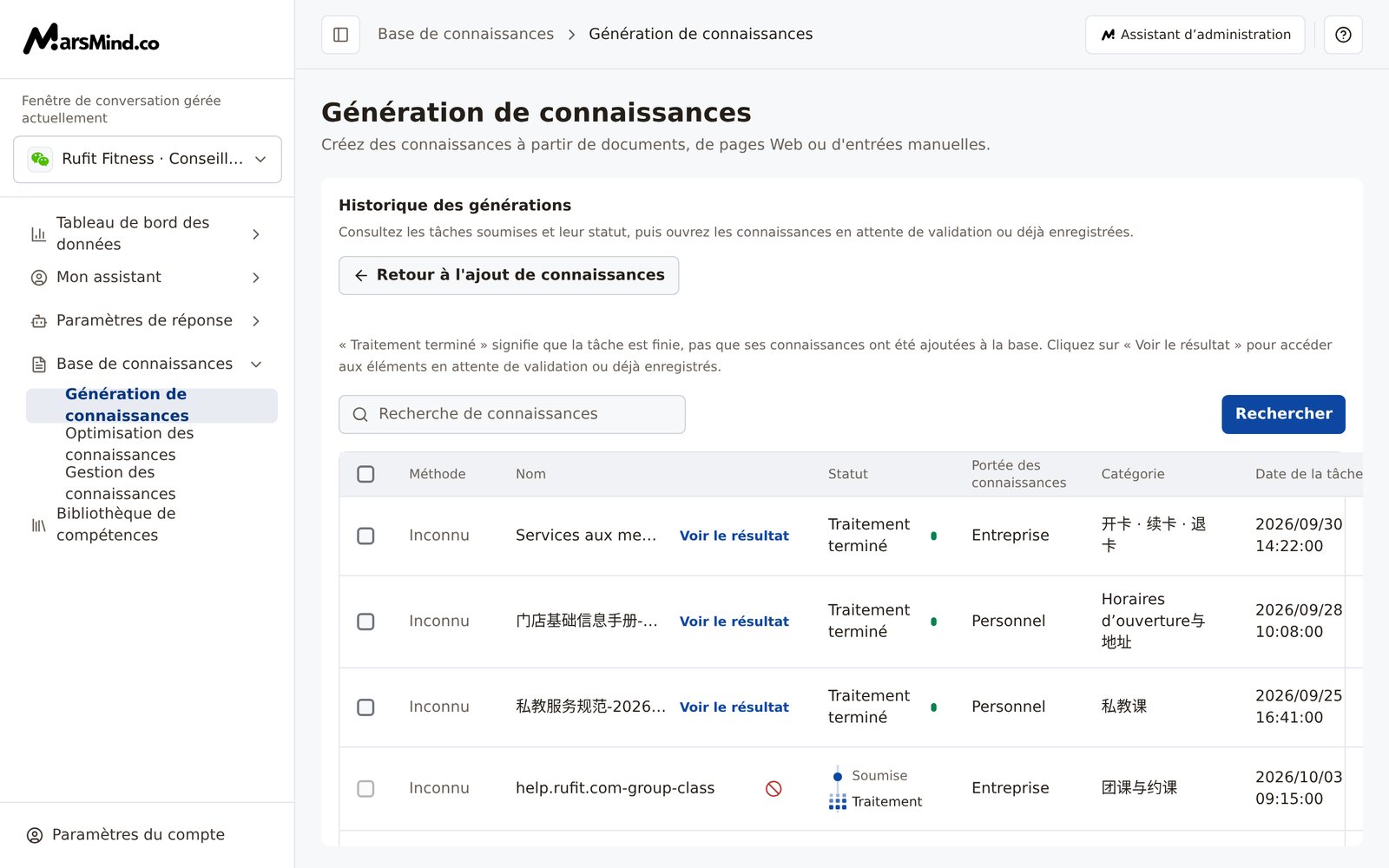
Task: Tick the select-all checkbox in table header
Action: pyautogui.click(x=365, y=474)
